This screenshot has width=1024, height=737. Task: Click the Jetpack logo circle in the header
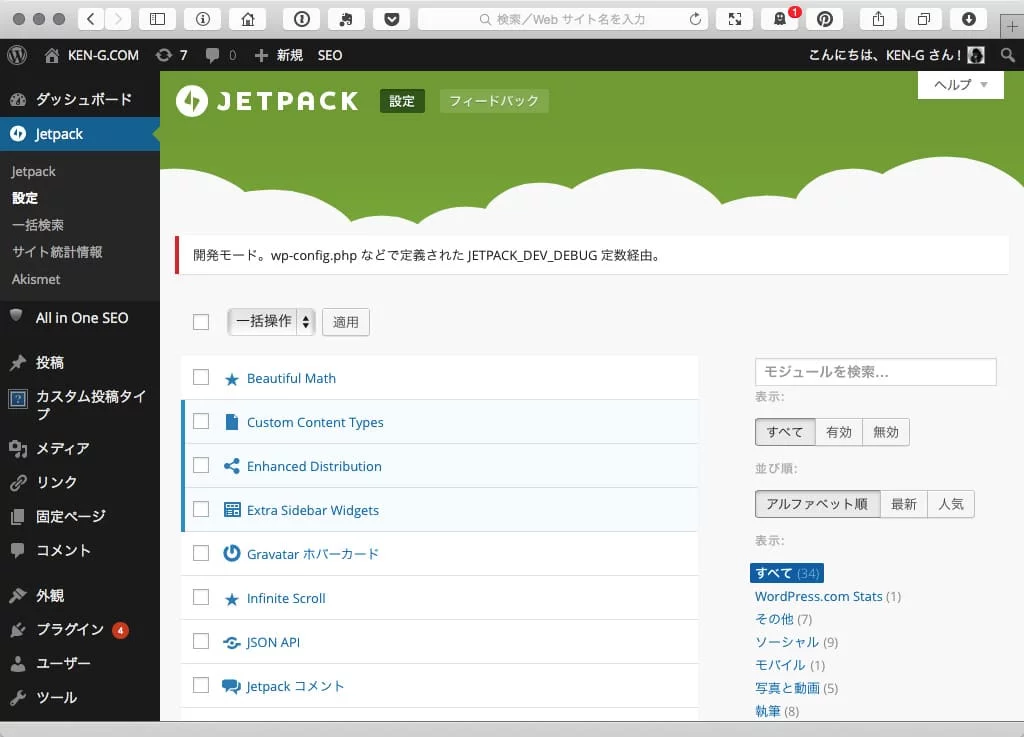coord(192,101)
